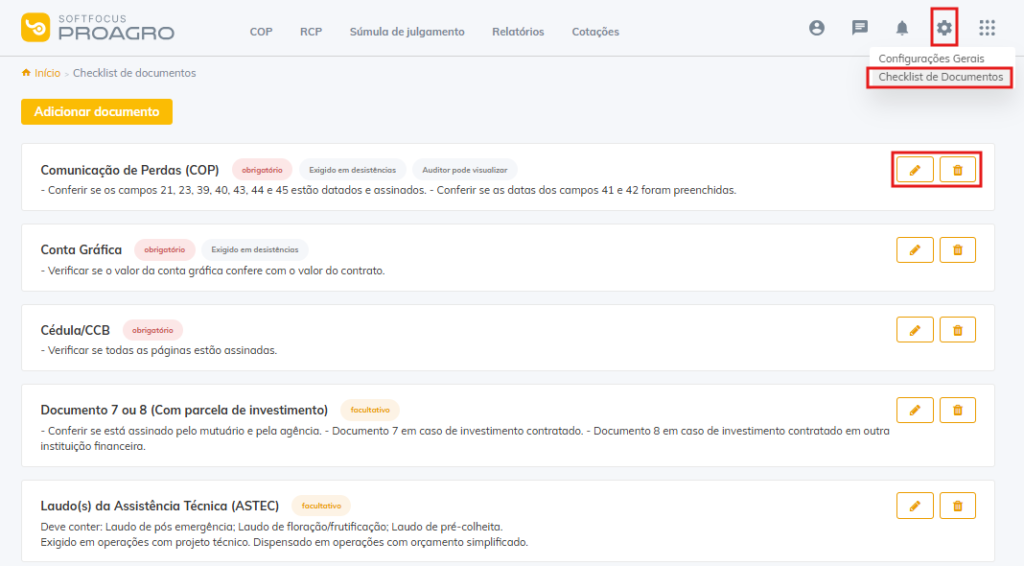Select Checklist de Documentos menu entry
The width and height of the screenshot is (1024, 566).
(x=940, y=77)
